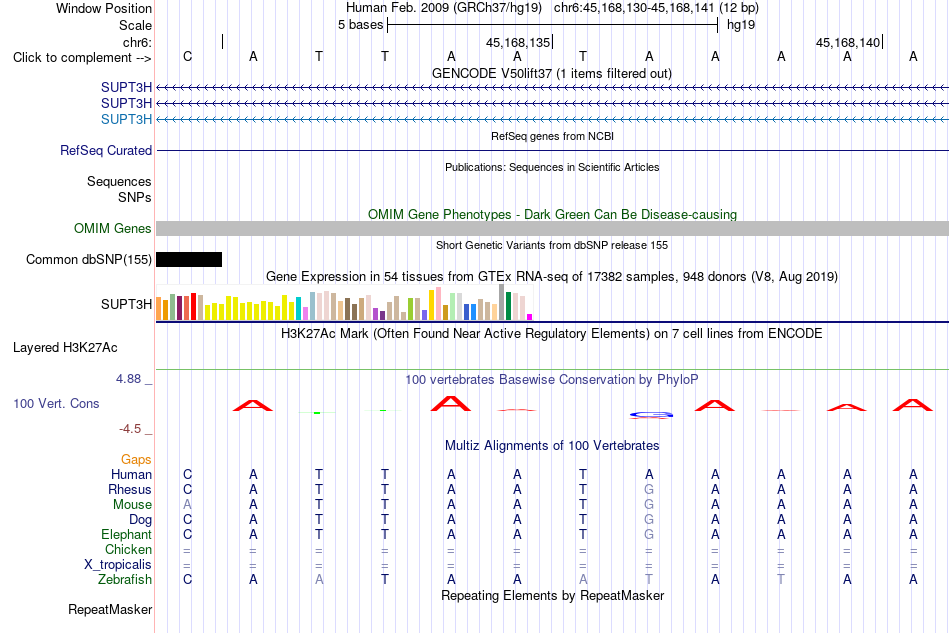Click the magenta bar ending the GTEx chart

click(530, 317)
